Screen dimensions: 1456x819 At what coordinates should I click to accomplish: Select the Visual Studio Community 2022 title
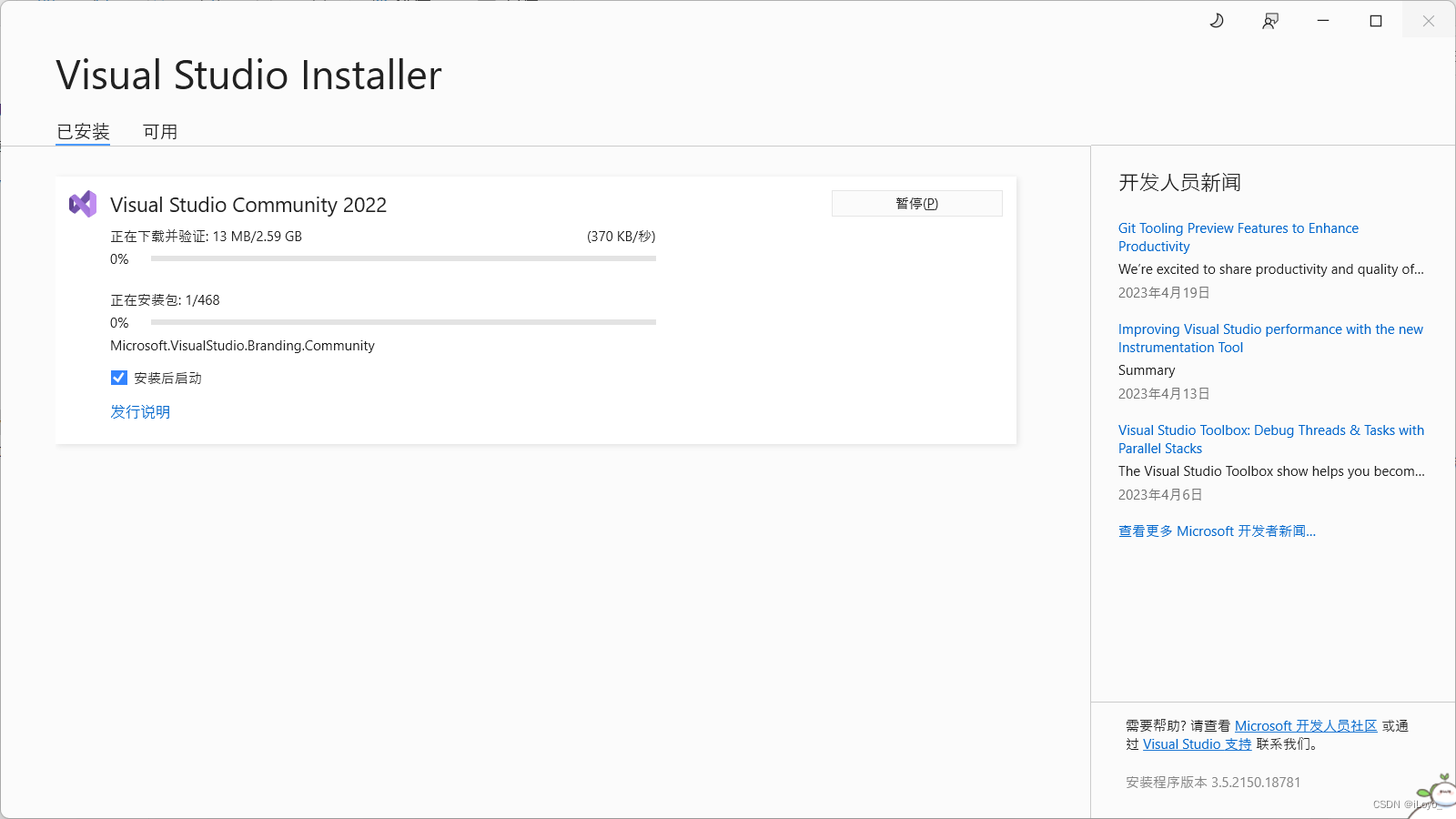point(248,205)
